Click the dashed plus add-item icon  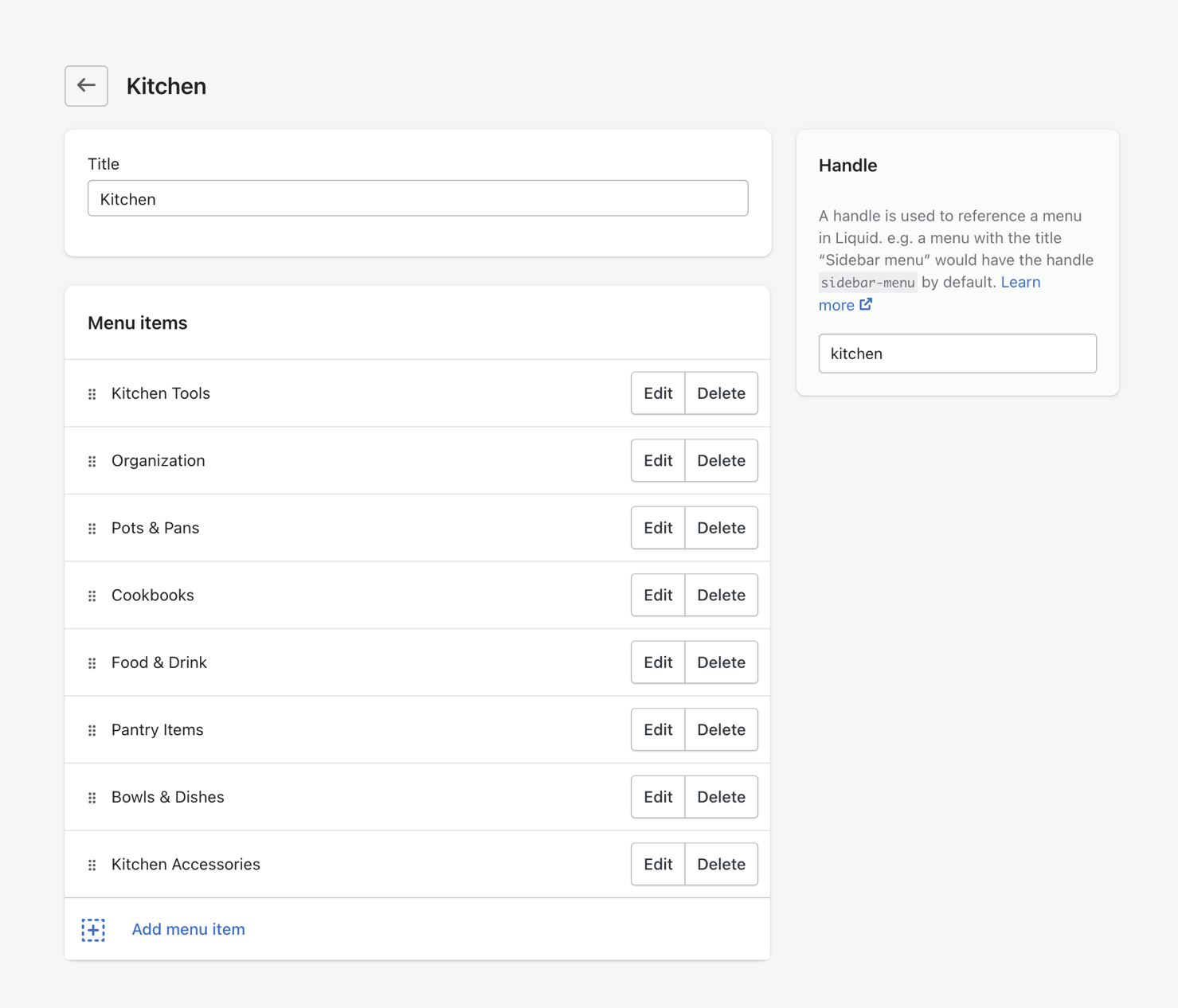click(93, 930)
